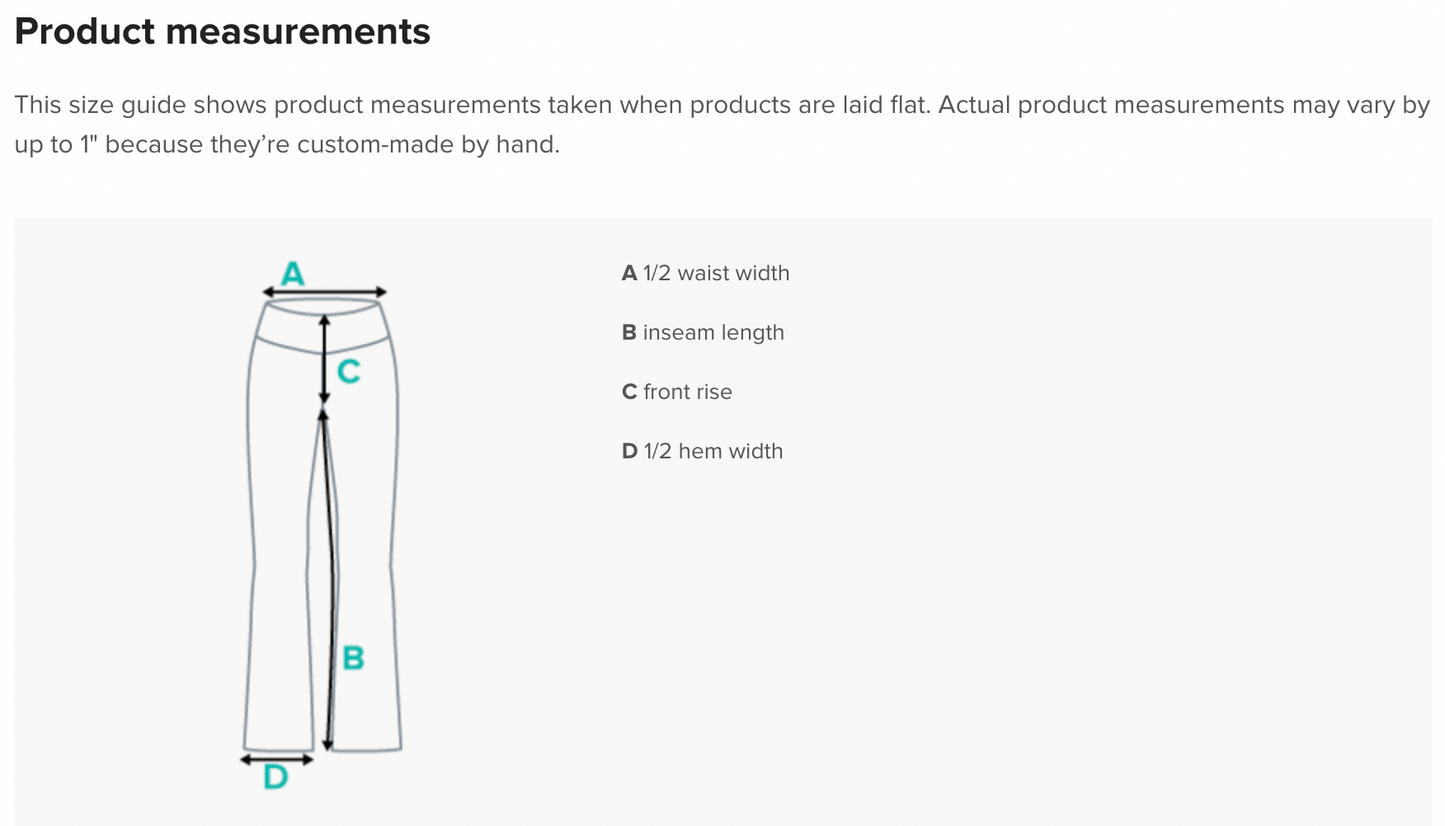Click the hem width arrow under the left leg

[x=277, y=760]
